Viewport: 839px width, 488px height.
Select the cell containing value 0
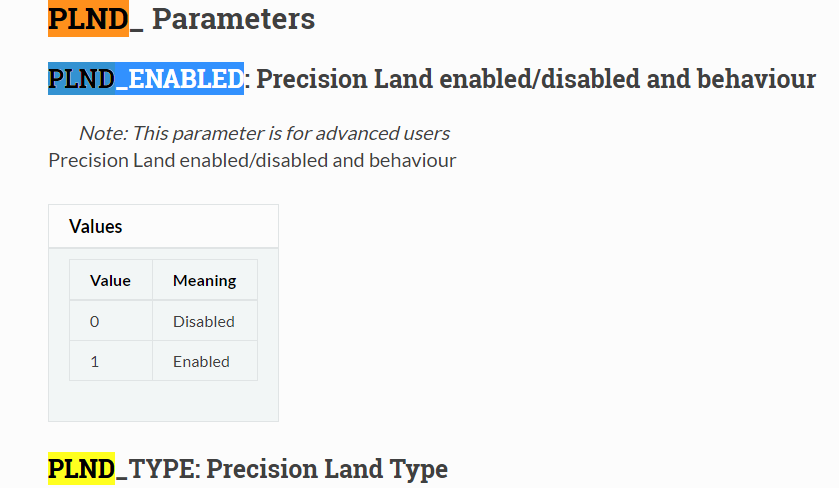pyautogui.click(x=111, y=321)
